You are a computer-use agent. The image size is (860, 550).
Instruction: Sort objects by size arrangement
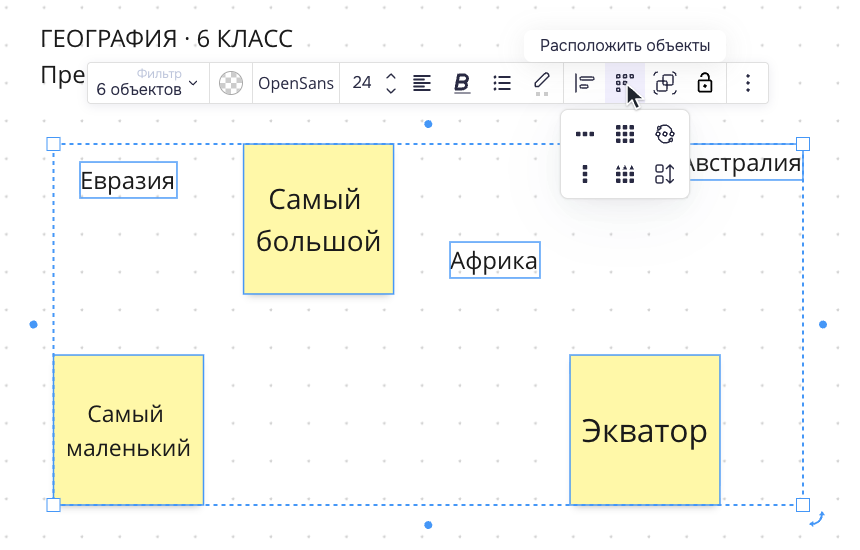tap(665, 174)
